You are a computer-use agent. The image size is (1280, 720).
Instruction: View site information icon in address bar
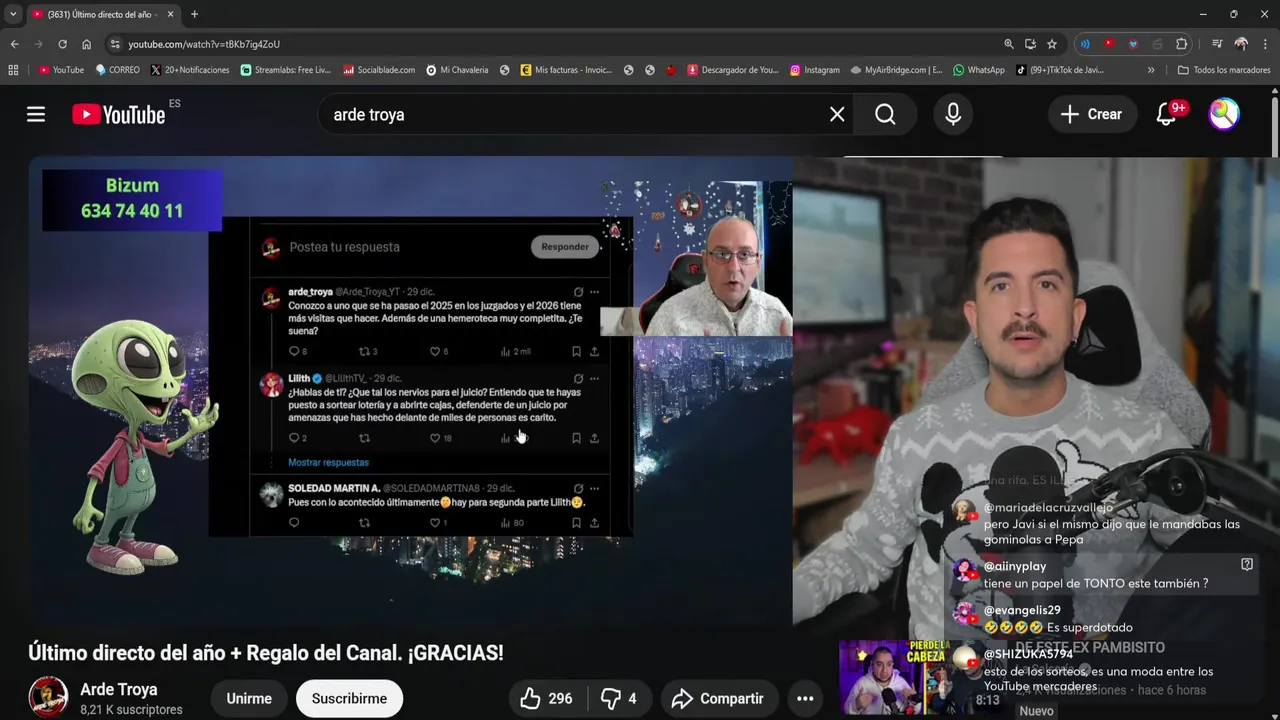(x=115, y=44)
